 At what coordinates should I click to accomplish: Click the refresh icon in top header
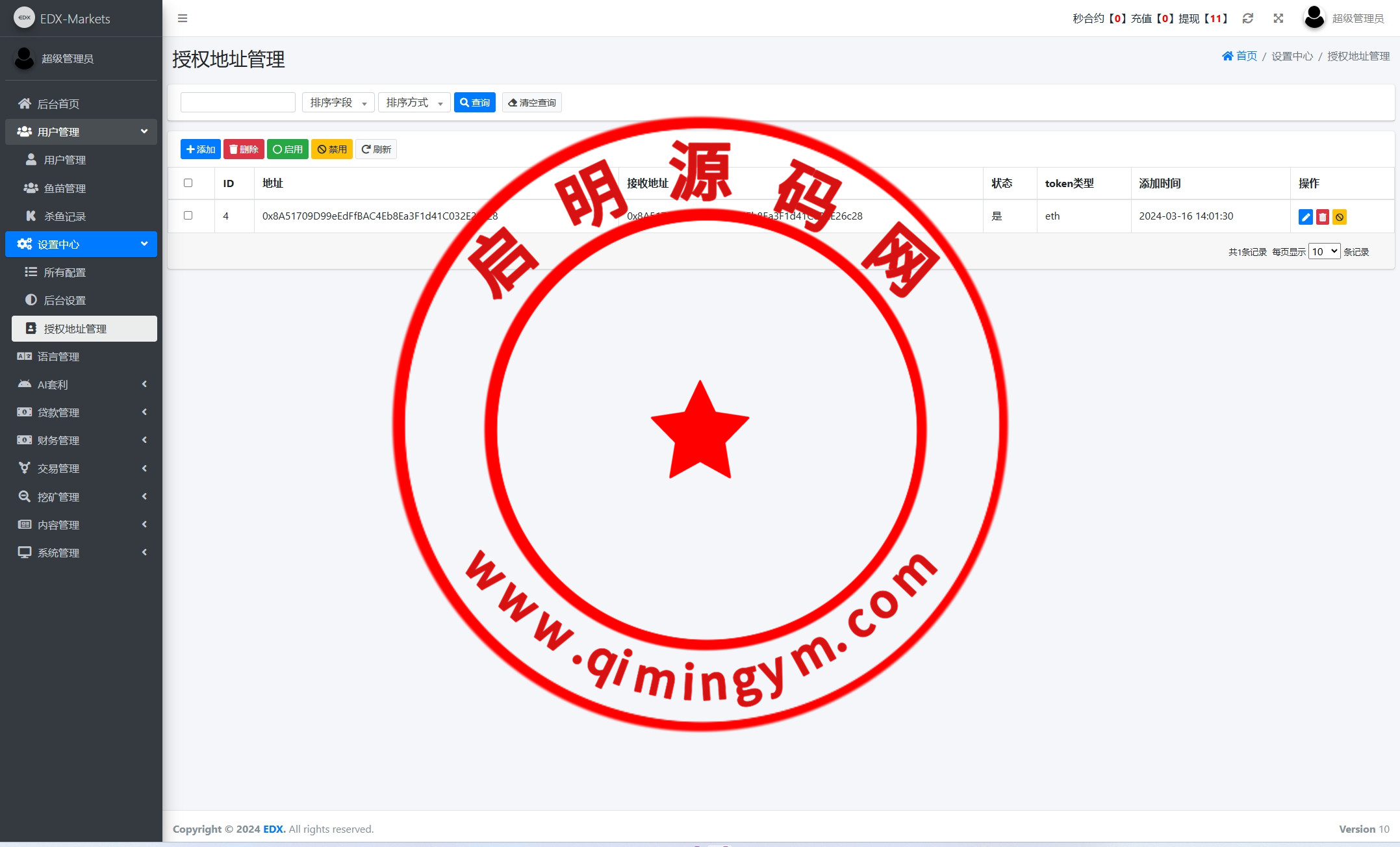[x=1247, y=18]
